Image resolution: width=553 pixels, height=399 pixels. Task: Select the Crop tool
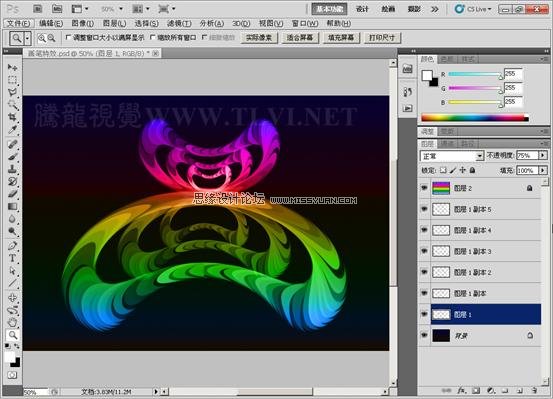(12, 117)
